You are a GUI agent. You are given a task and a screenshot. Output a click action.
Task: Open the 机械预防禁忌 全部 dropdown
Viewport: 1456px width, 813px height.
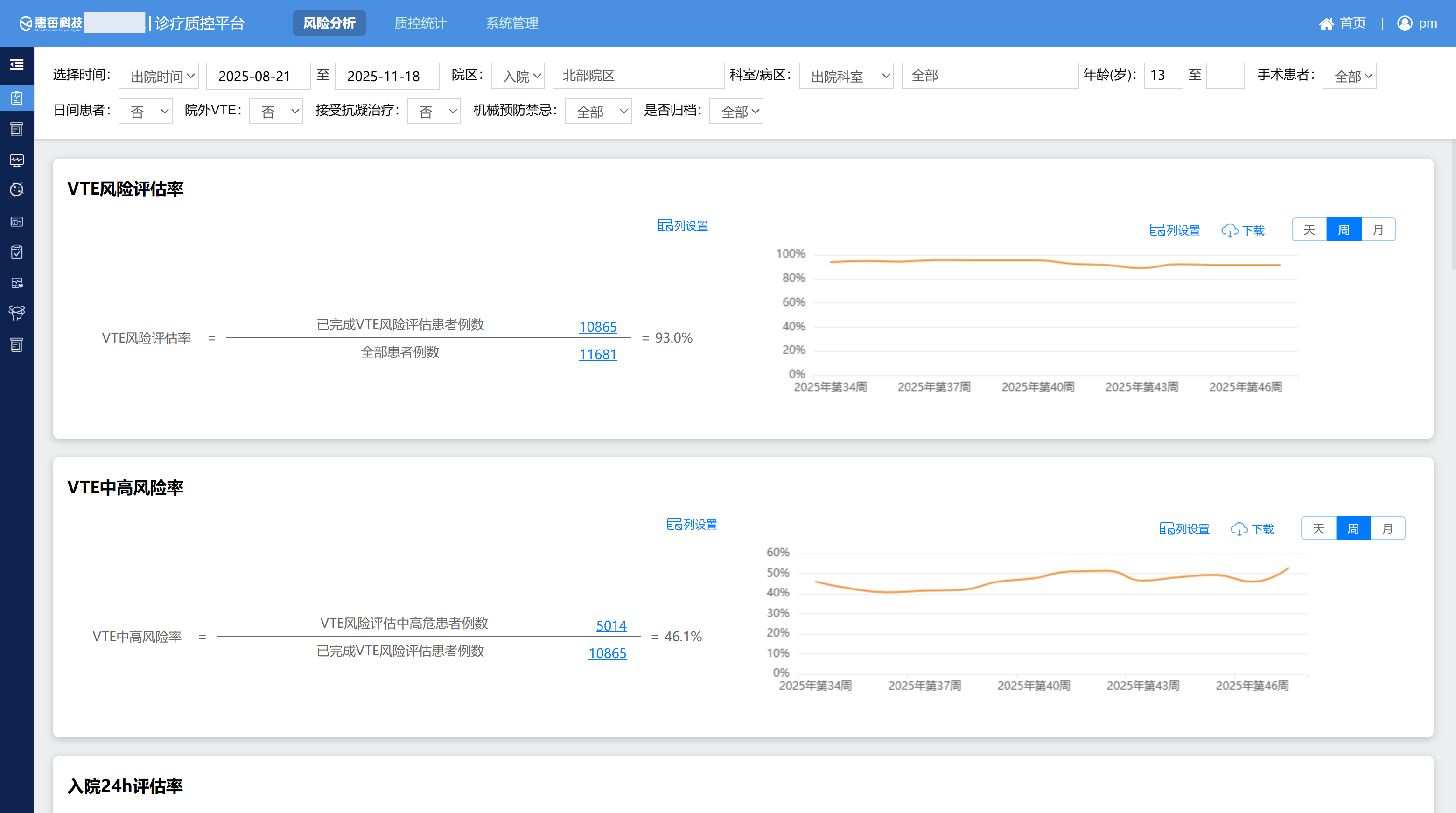pos(597,111)
